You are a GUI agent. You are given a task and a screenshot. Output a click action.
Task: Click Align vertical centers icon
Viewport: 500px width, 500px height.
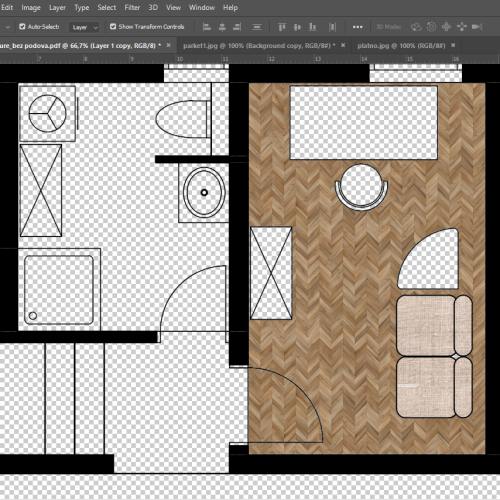pyautogui.click(x=297, y=27)
